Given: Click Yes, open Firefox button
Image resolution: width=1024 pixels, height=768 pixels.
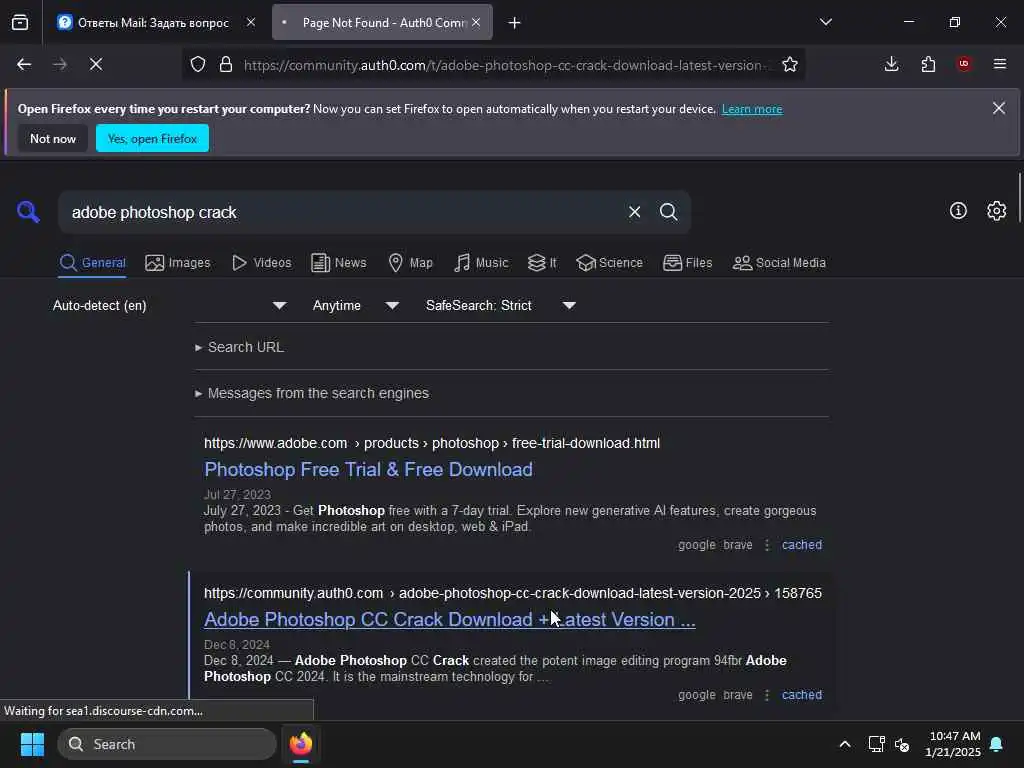Looking at the screenshot, I should (x=152, y=138).
